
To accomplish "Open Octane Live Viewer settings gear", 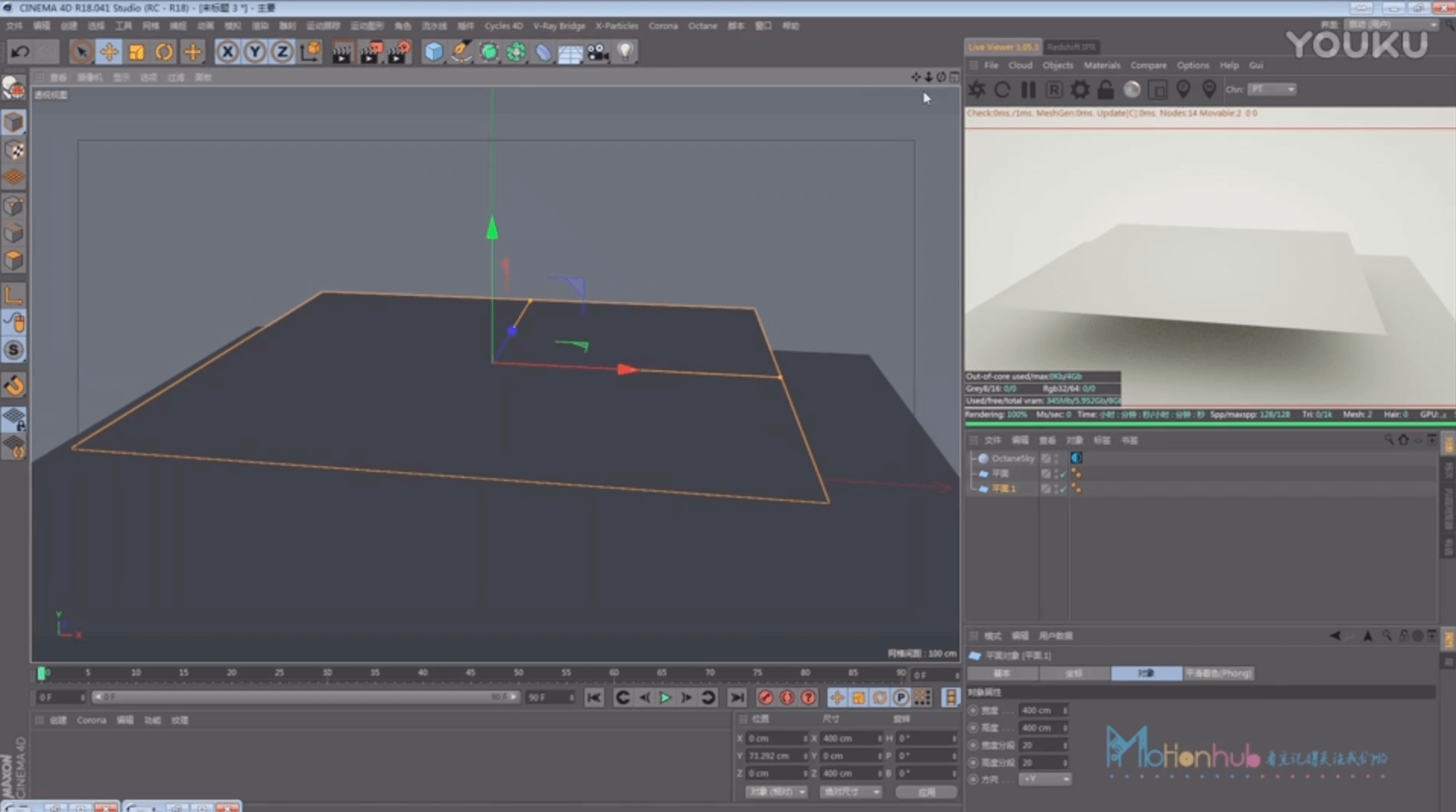I will [1079, 90].
